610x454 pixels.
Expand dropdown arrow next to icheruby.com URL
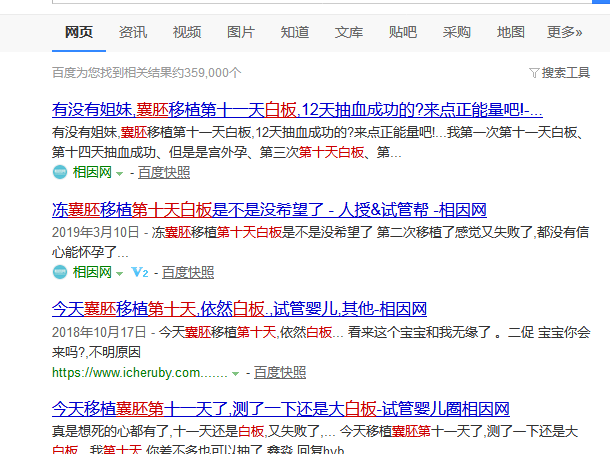click(236, 373)
